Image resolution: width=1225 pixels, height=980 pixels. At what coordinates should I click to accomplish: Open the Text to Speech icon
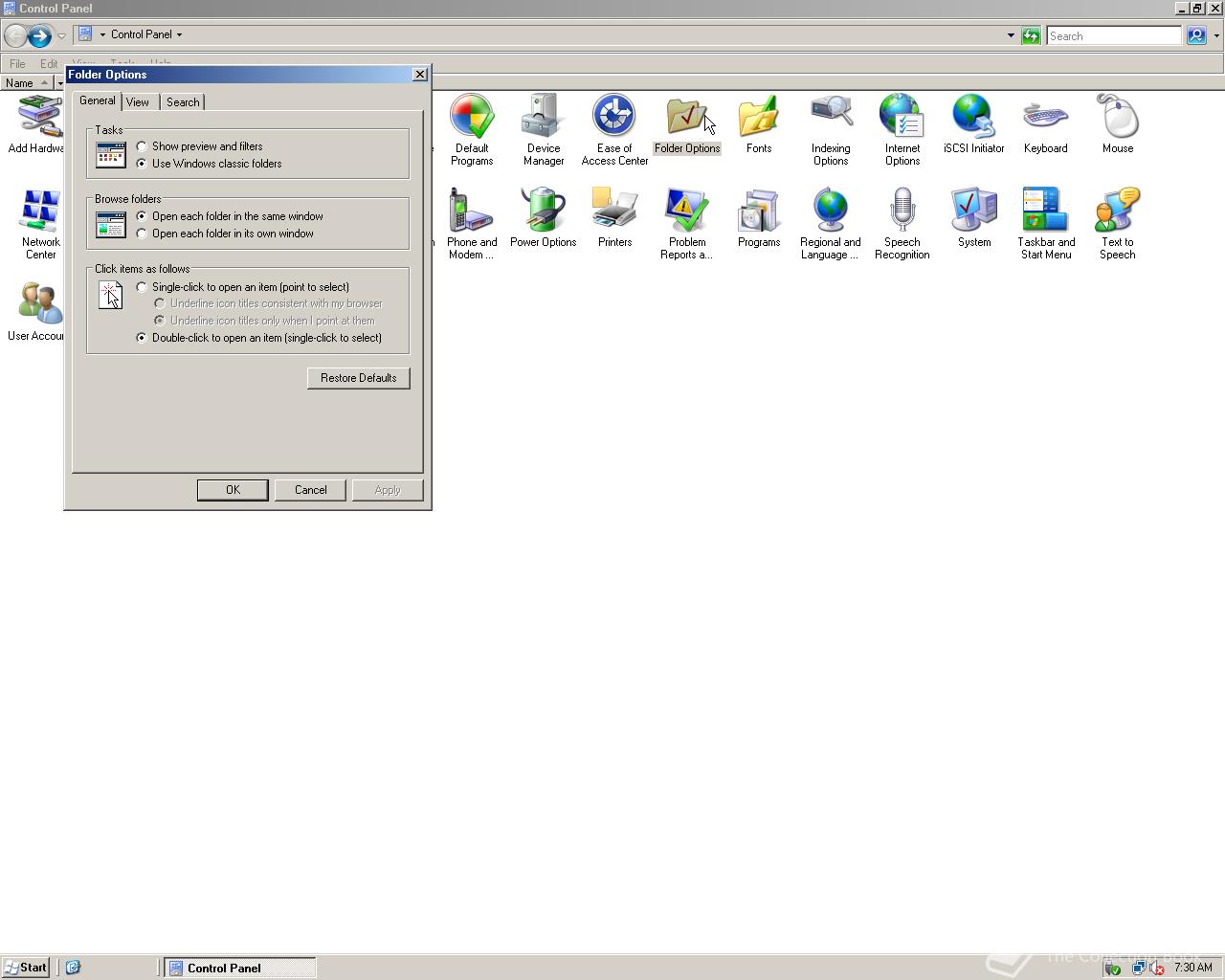tap(1118, 223)
